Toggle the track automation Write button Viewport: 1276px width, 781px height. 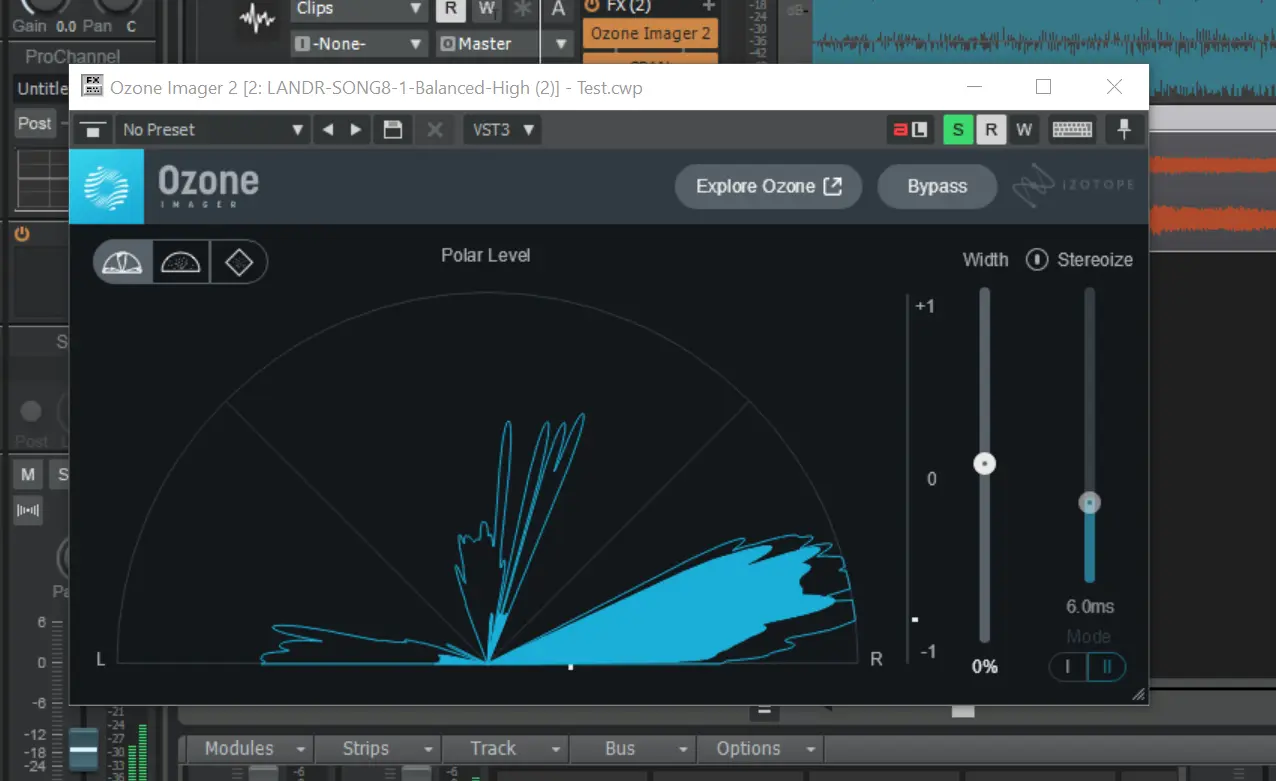coord(486,9)
